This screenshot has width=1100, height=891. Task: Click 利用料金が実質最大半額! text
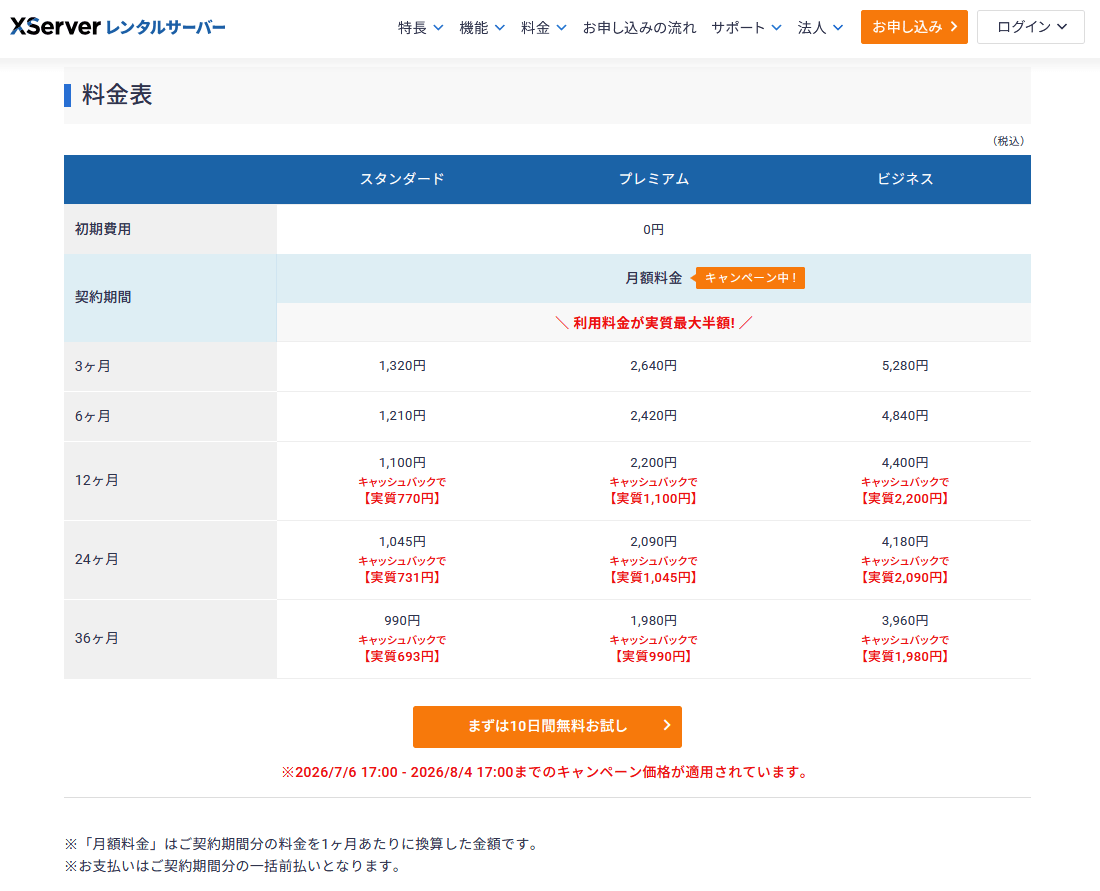653,323
